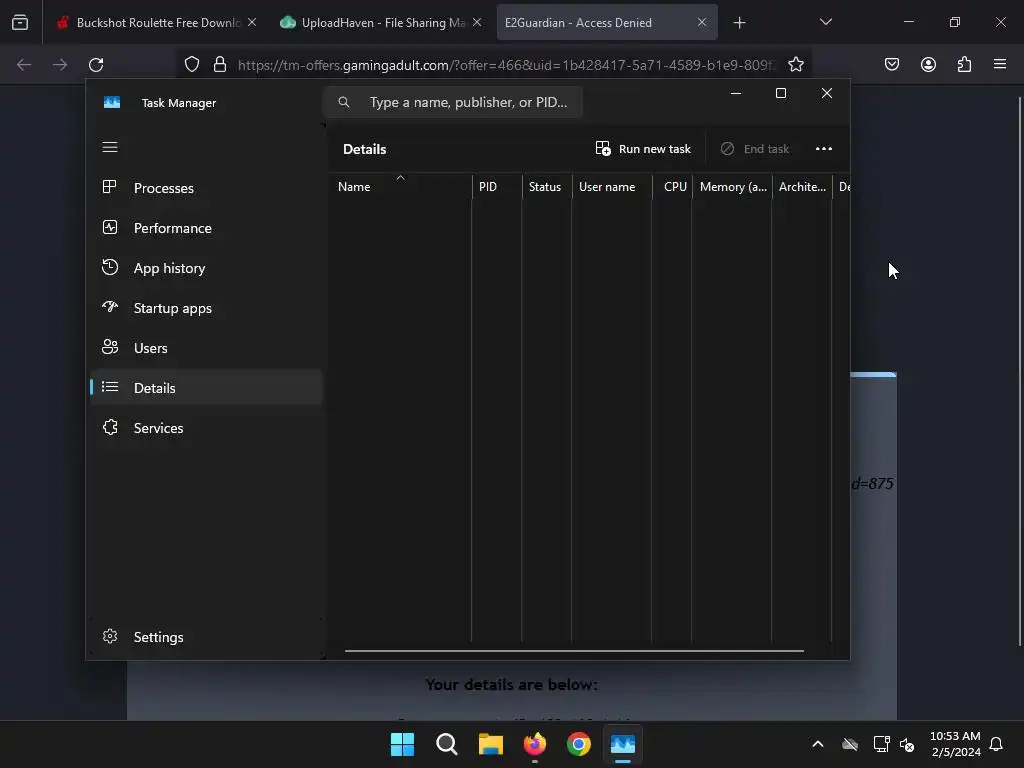This screenshot has width=1024, height=768.
Task: Open the Firefox application menu
Action: [x=1000, y=64]
